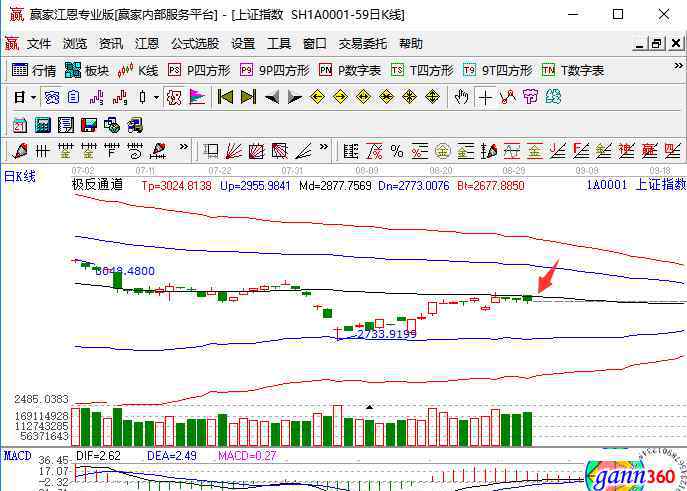Open the 日 period dropdown
This screenshot has width=687, height=491.
tap(33, 97)
